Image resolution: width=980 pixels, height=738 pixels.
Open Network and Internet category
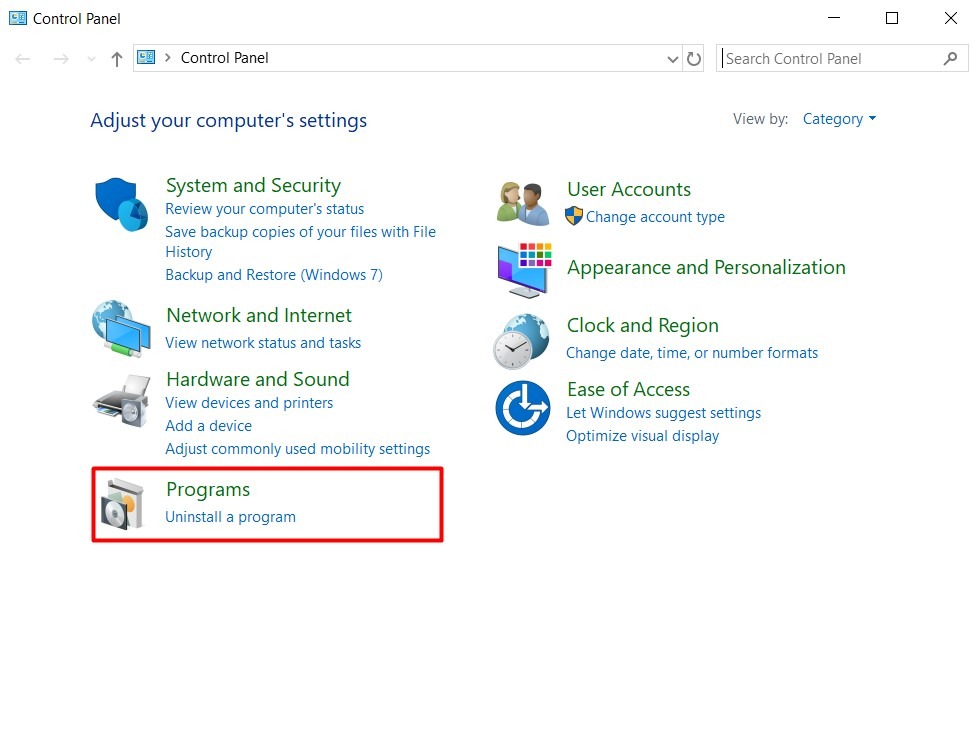coord(259,315)
